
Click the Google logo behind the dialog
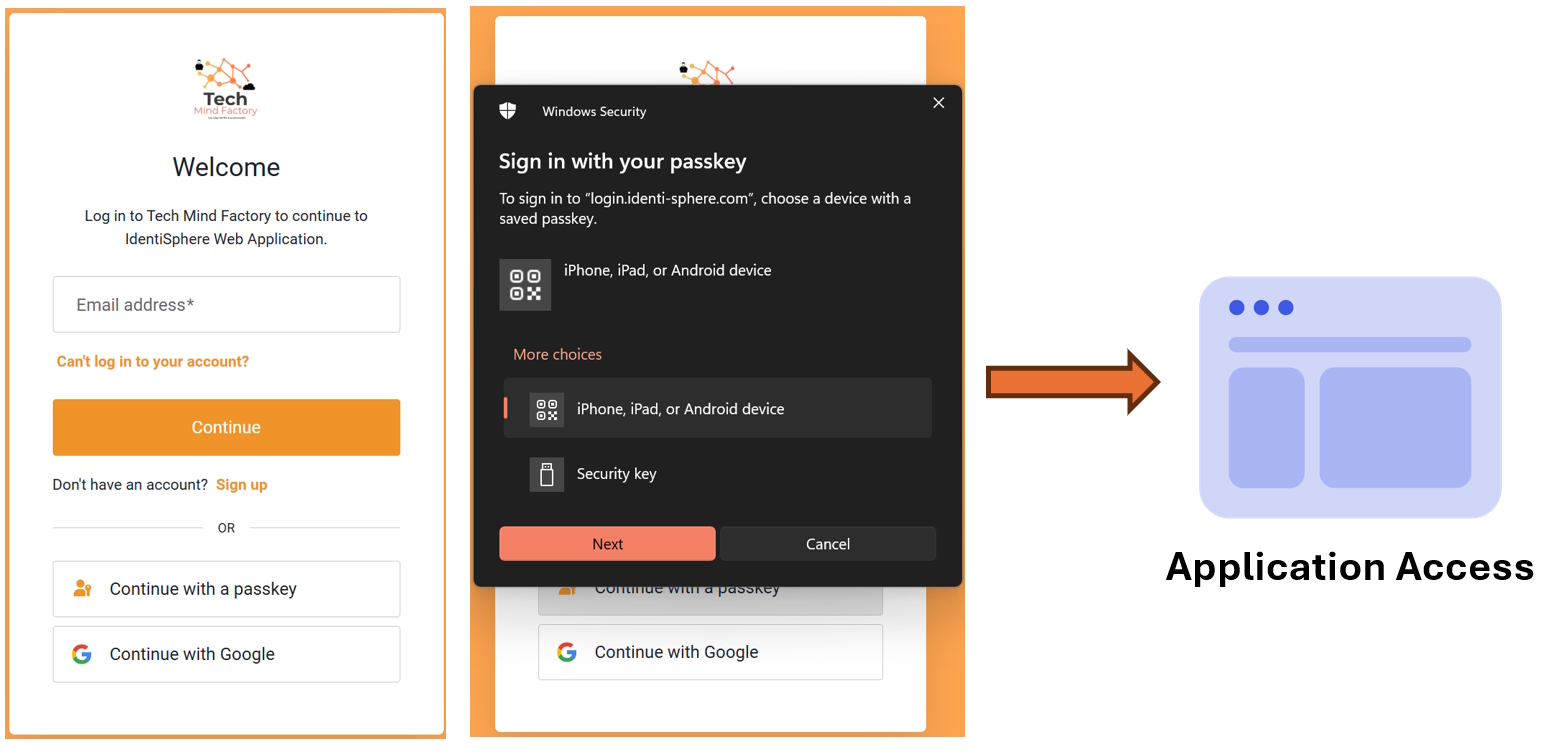click(x=567, y=652)
